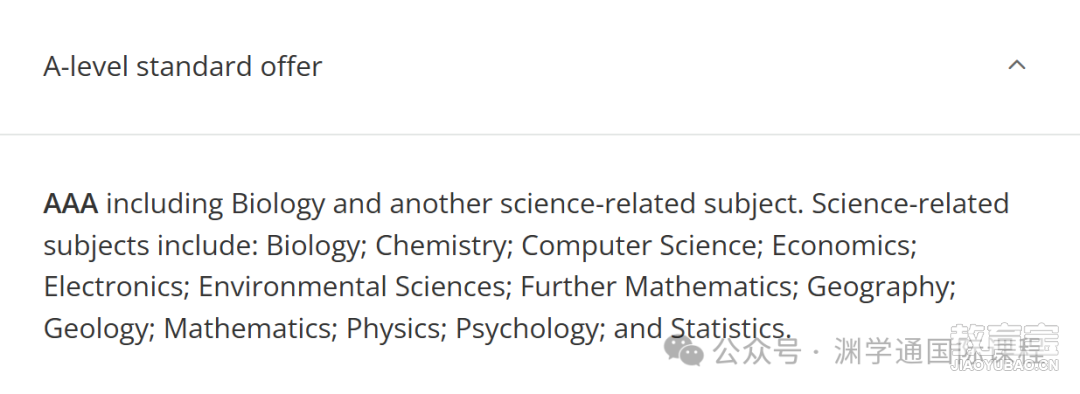The image size is (1080, 394).
Task: Click Computer Science in the subject list
Action: click(x=638, y=245)
